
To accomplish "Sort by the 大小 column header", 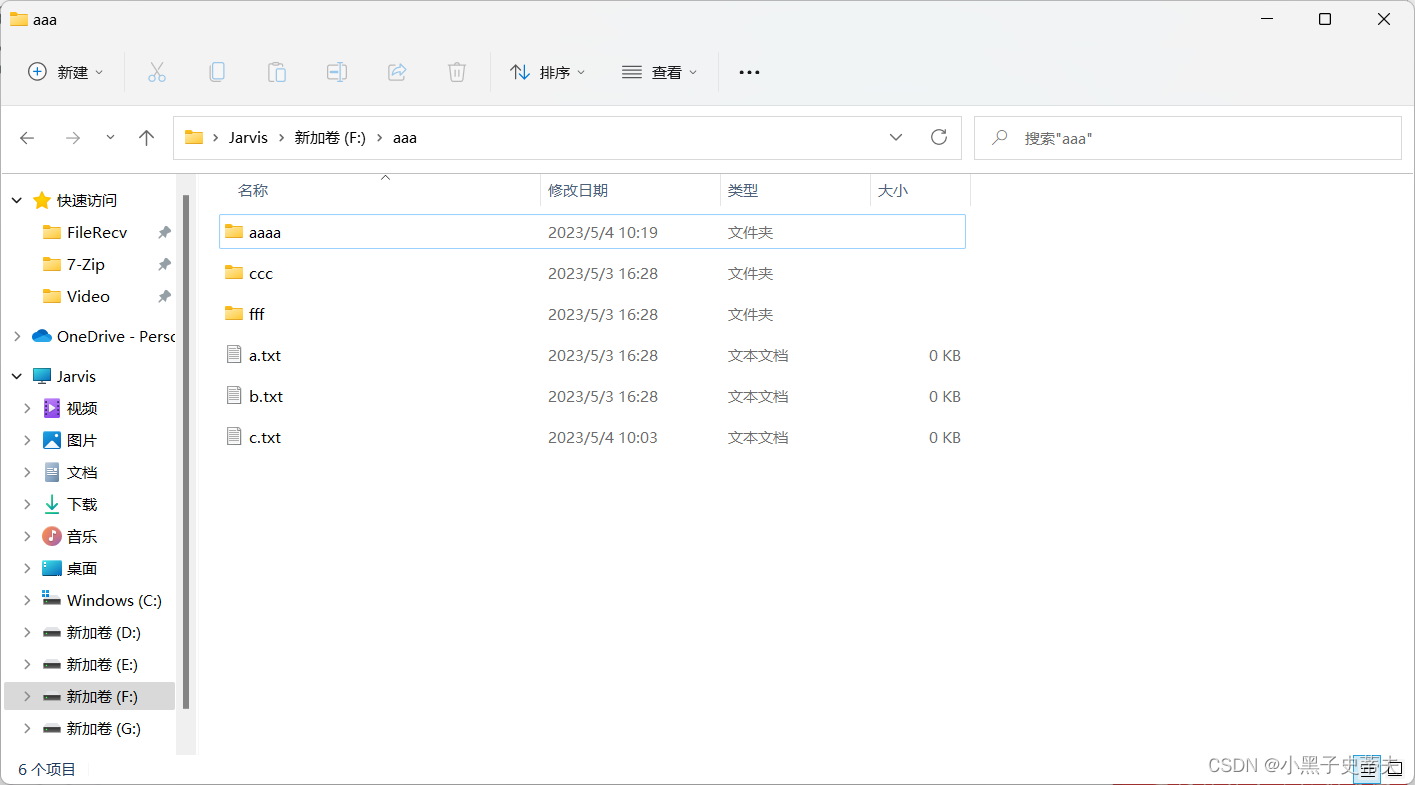I will [x=893, y=190].
